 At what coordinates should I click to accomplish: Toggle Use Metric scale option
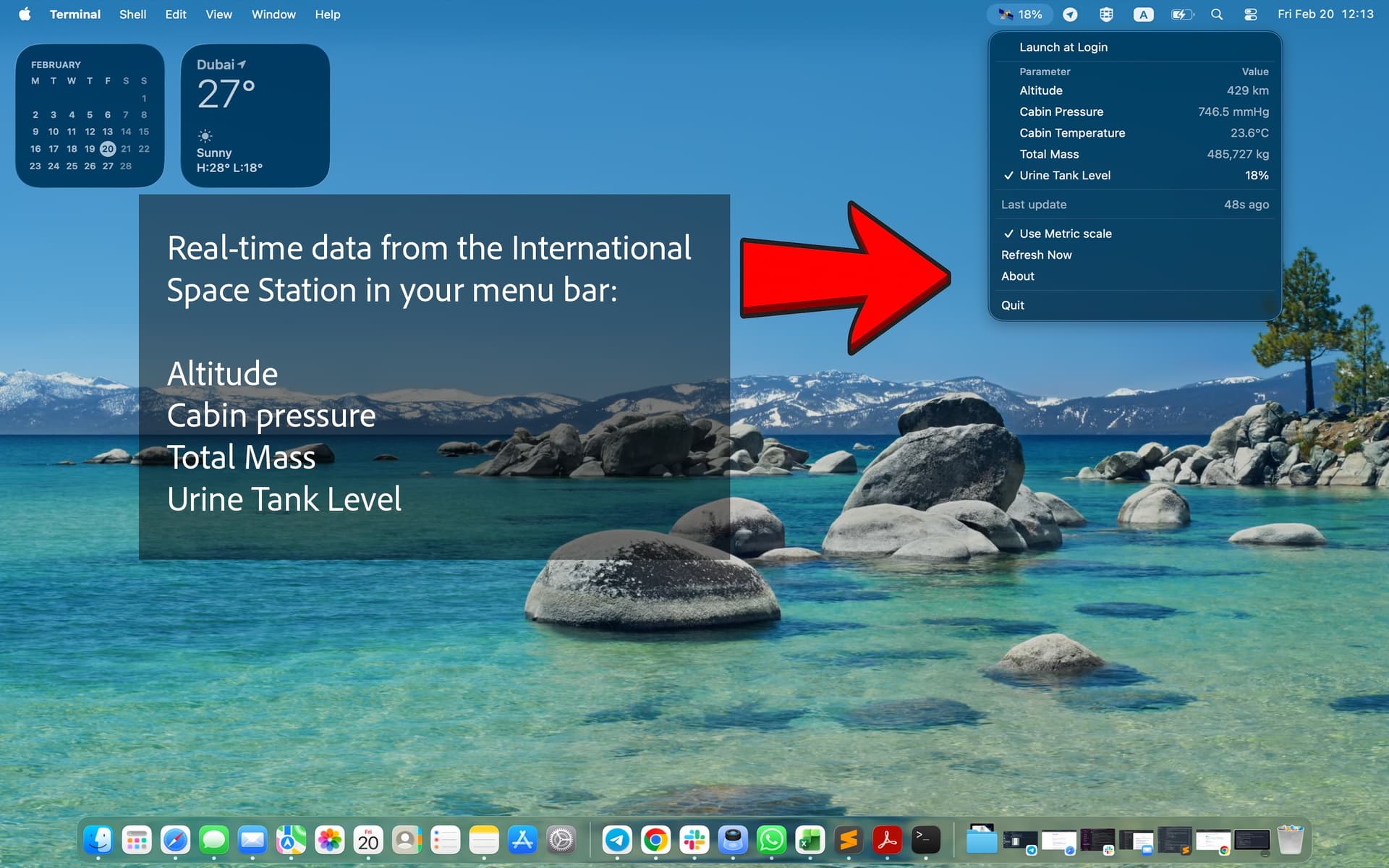(1065, 234)
